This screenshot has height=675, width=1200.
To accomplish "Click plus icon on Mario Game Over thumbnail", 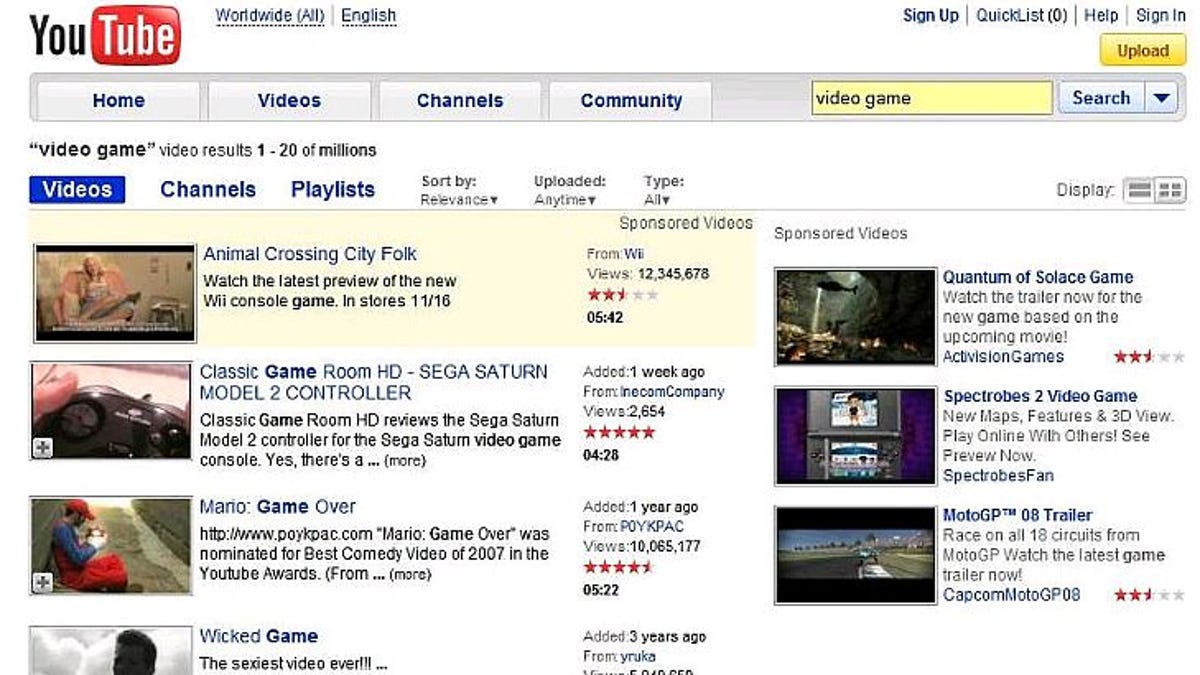I will [42, 583].
